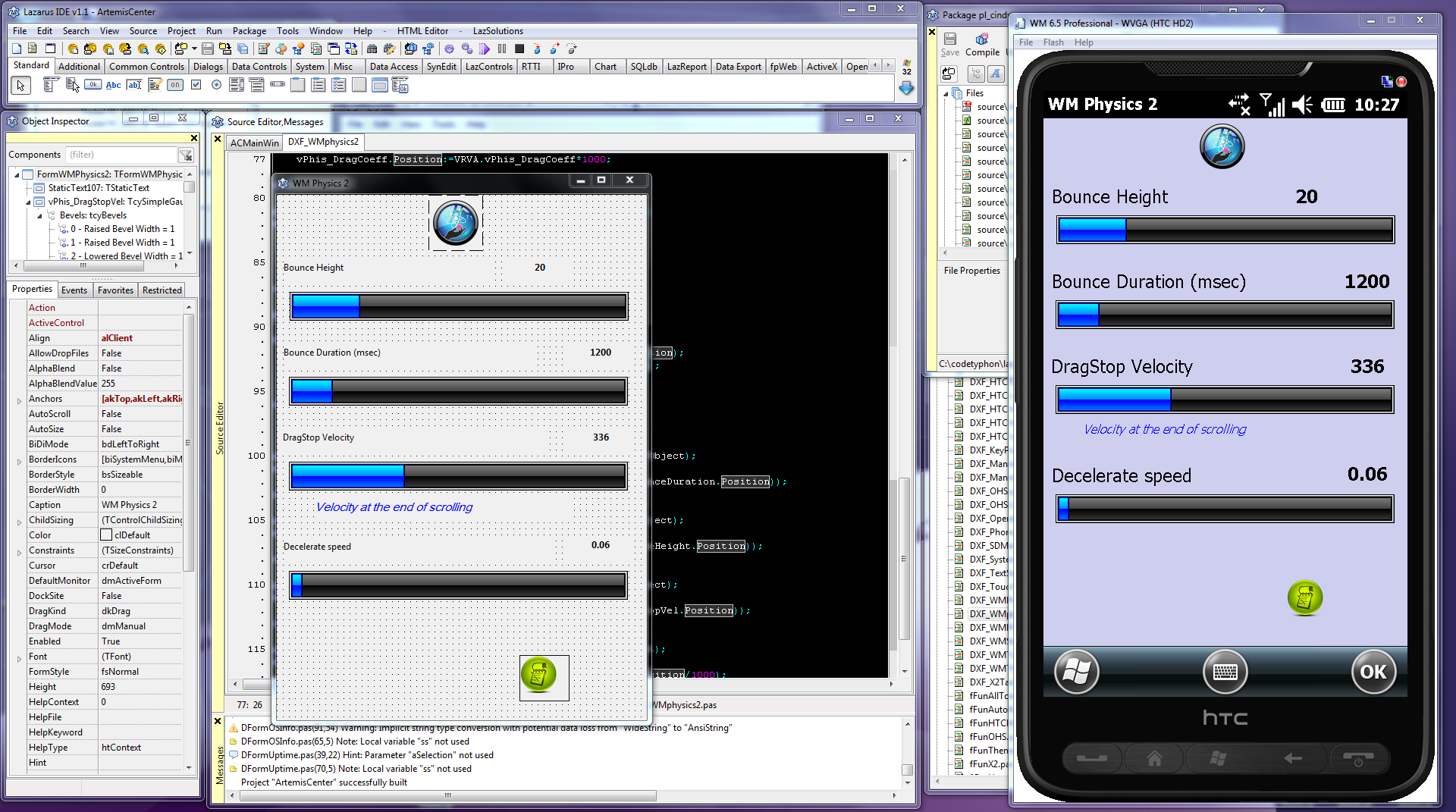Tap the Home hardware key on phone

(x=1155, y=757)
